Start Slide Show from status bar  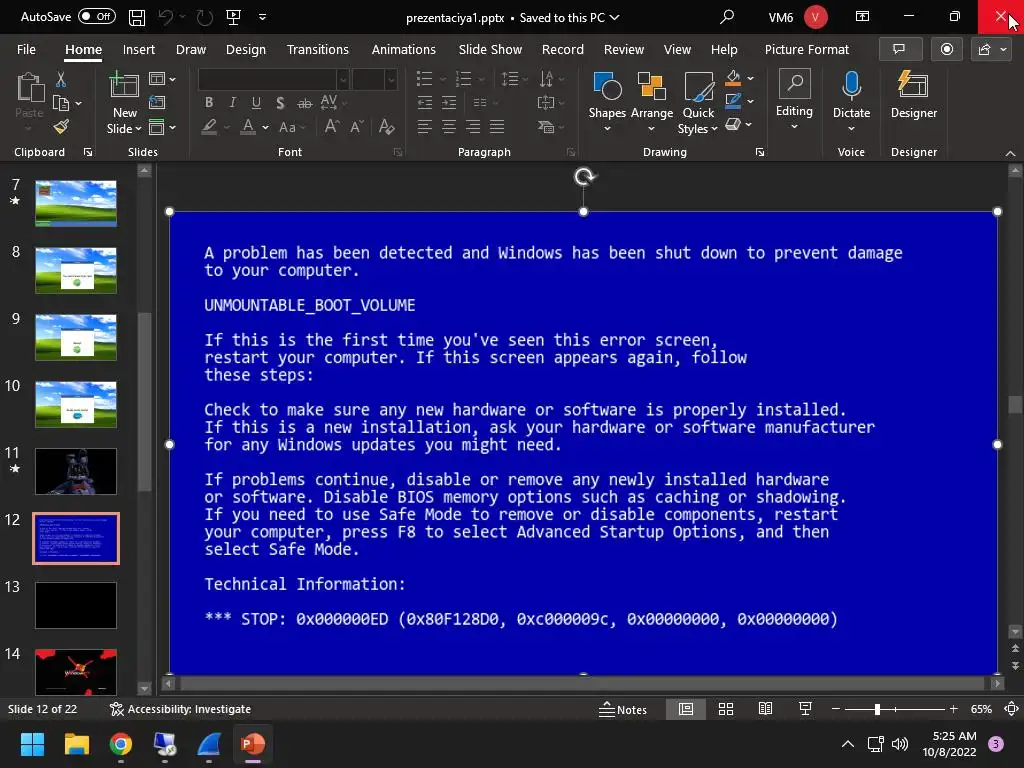[805, 709]
